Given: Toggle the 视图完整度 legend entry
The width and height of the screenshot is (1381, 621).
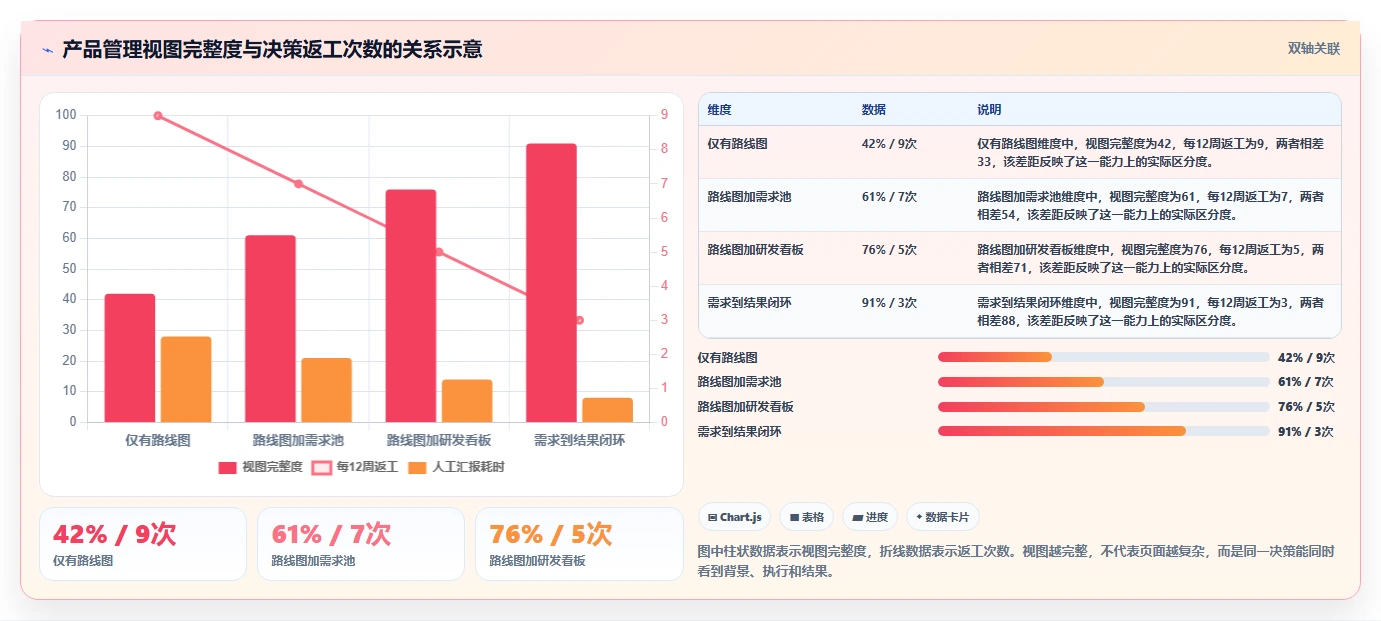Looking at the screenshot, I should click(x=260, y=467).
